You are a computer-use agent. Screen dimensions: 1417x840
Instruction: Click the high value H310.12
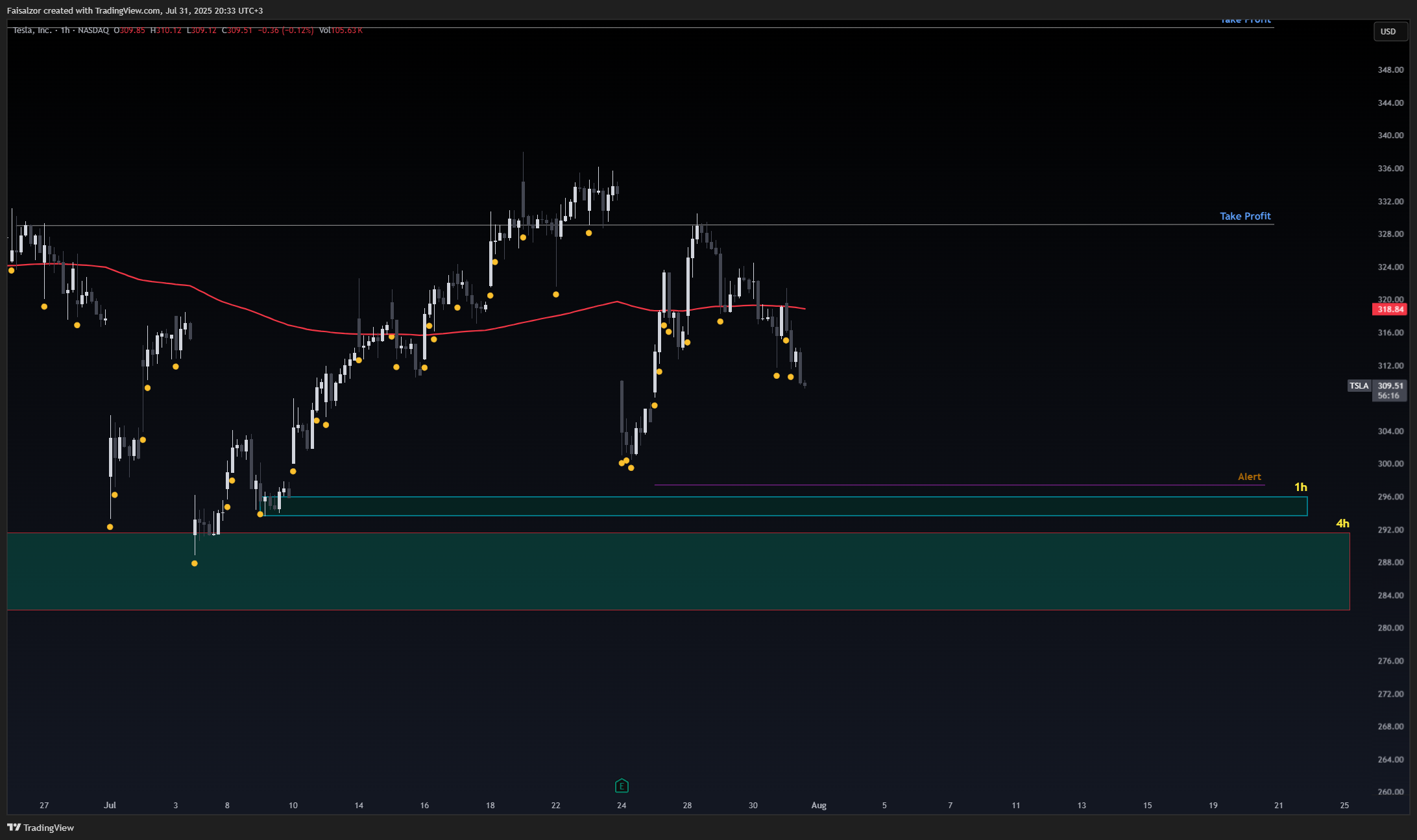166,30
